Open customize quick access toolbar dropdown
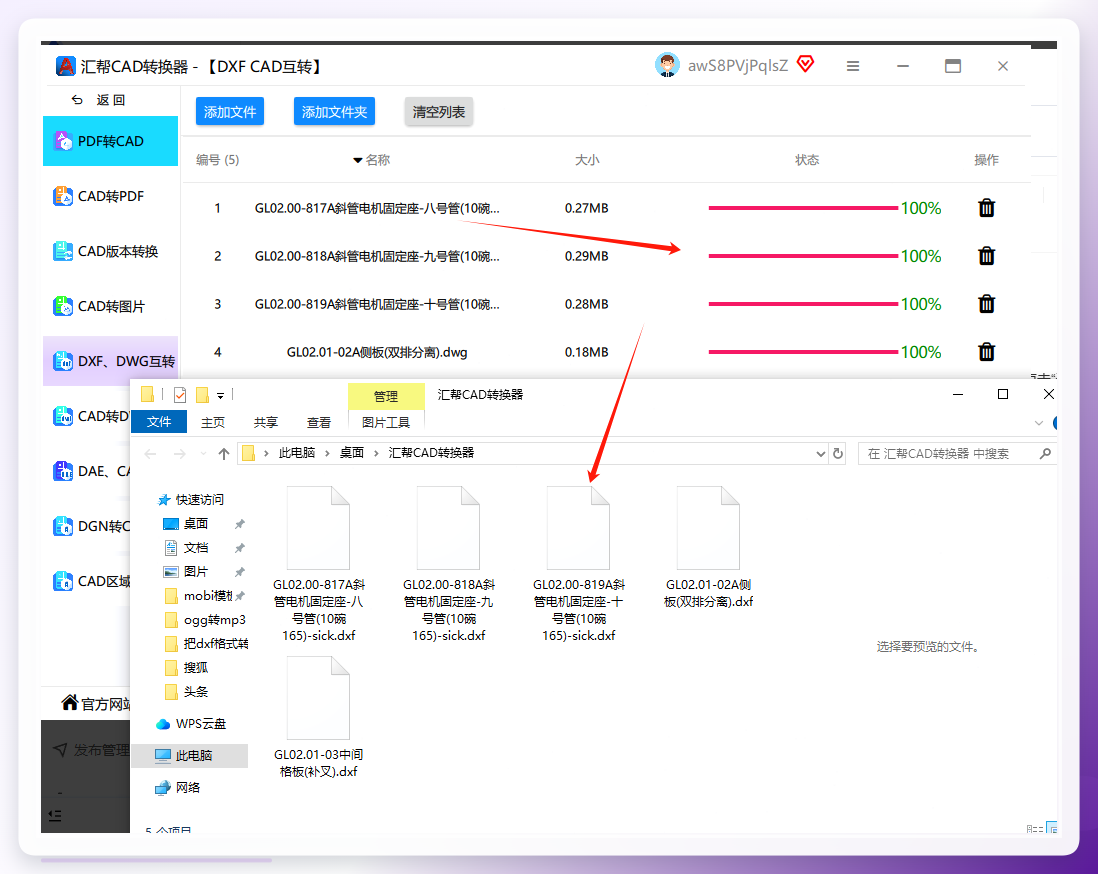 [x=220, y=396]
